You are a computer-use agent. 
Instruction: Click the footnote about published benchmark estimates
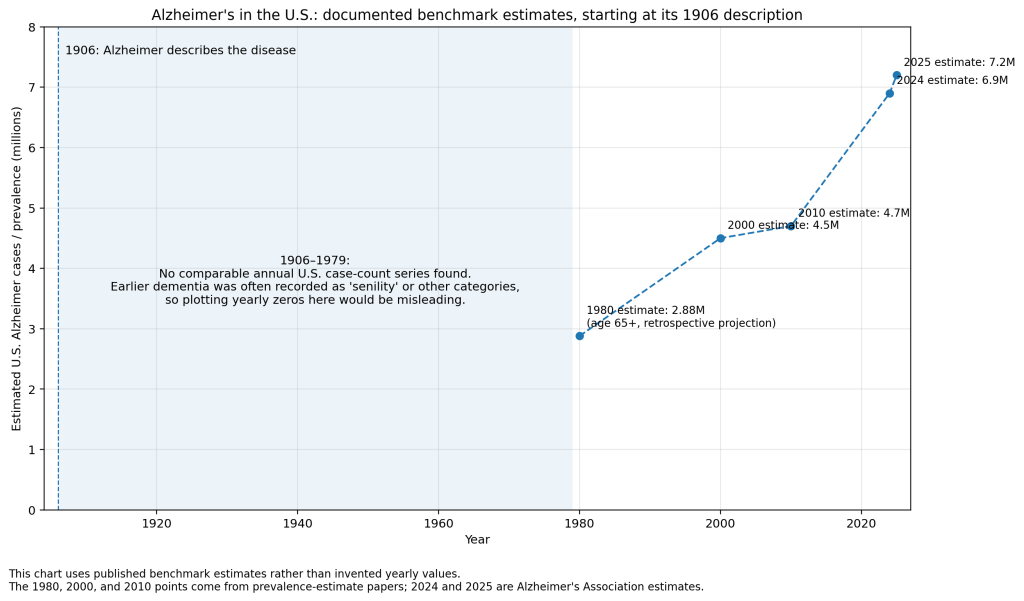pyautogui.click(x=234, y=574)
